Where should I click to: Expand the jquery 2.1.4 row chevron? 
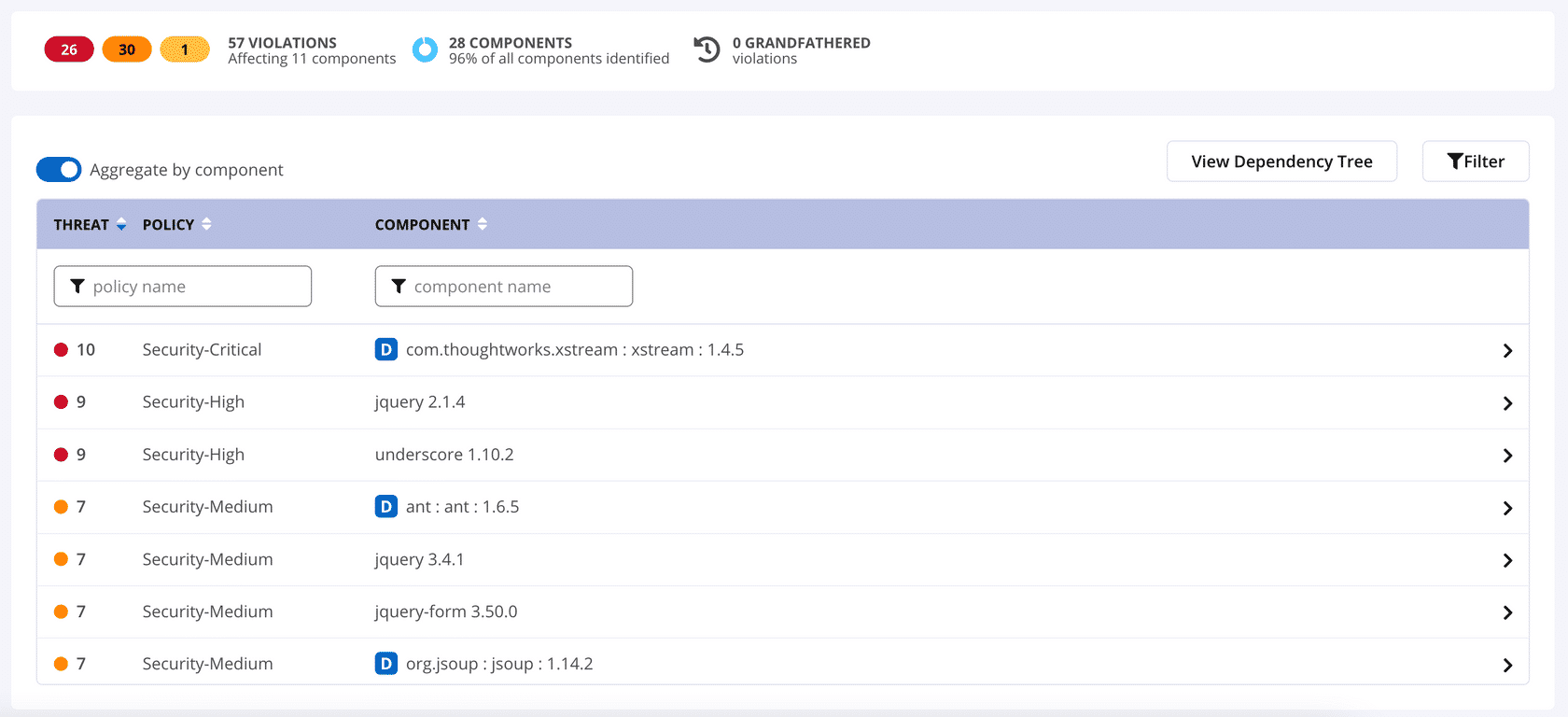pos(1506,403)
